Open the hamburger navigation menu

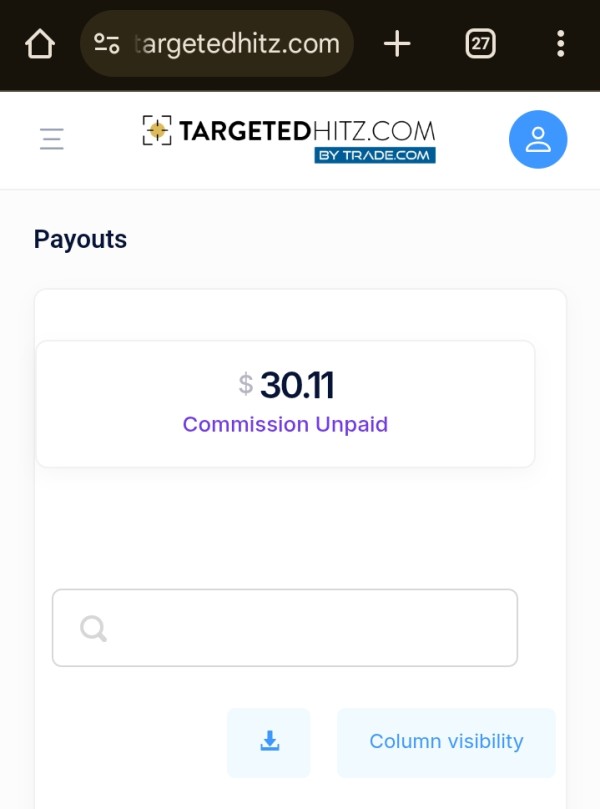[x=52, y=139]
